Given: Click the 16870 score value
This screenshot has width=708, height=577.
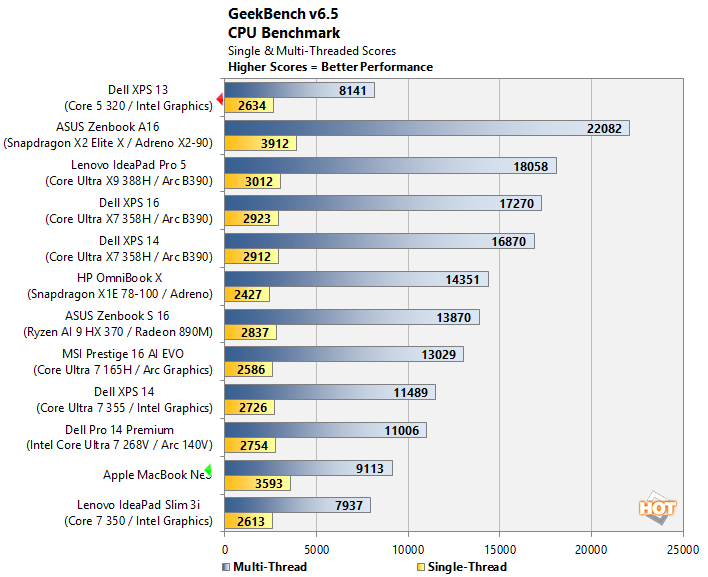Looking at the screenshot, I should point(509,242).
